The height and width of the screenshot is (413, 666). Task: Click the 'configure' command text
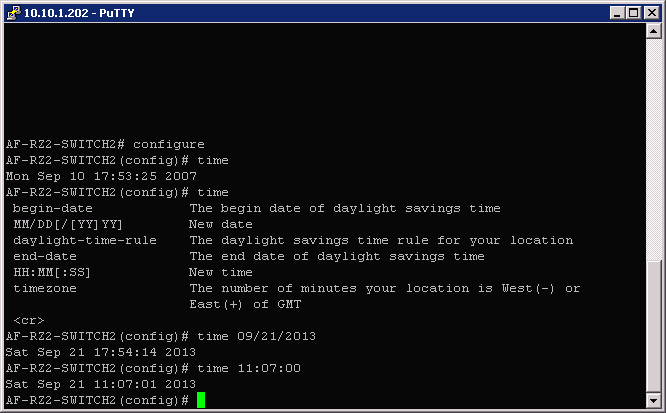168,144
